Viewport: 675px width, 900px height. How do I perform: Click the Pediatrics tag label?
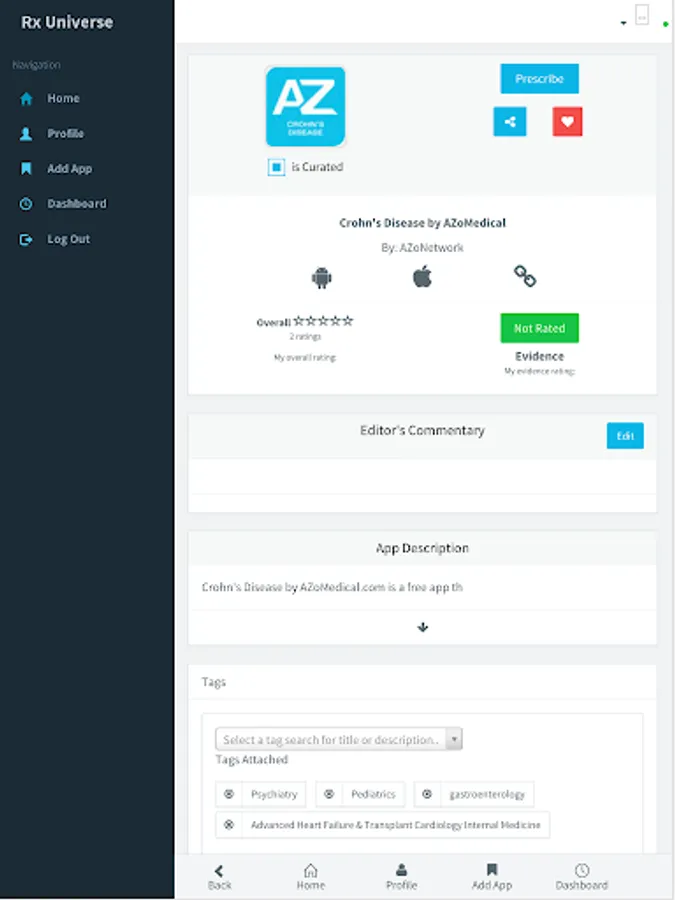(374, 794)
